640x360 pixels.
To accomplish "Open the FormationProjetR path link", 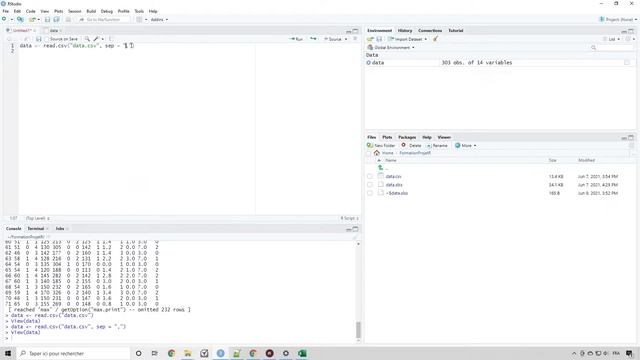I will click(415, 153).
